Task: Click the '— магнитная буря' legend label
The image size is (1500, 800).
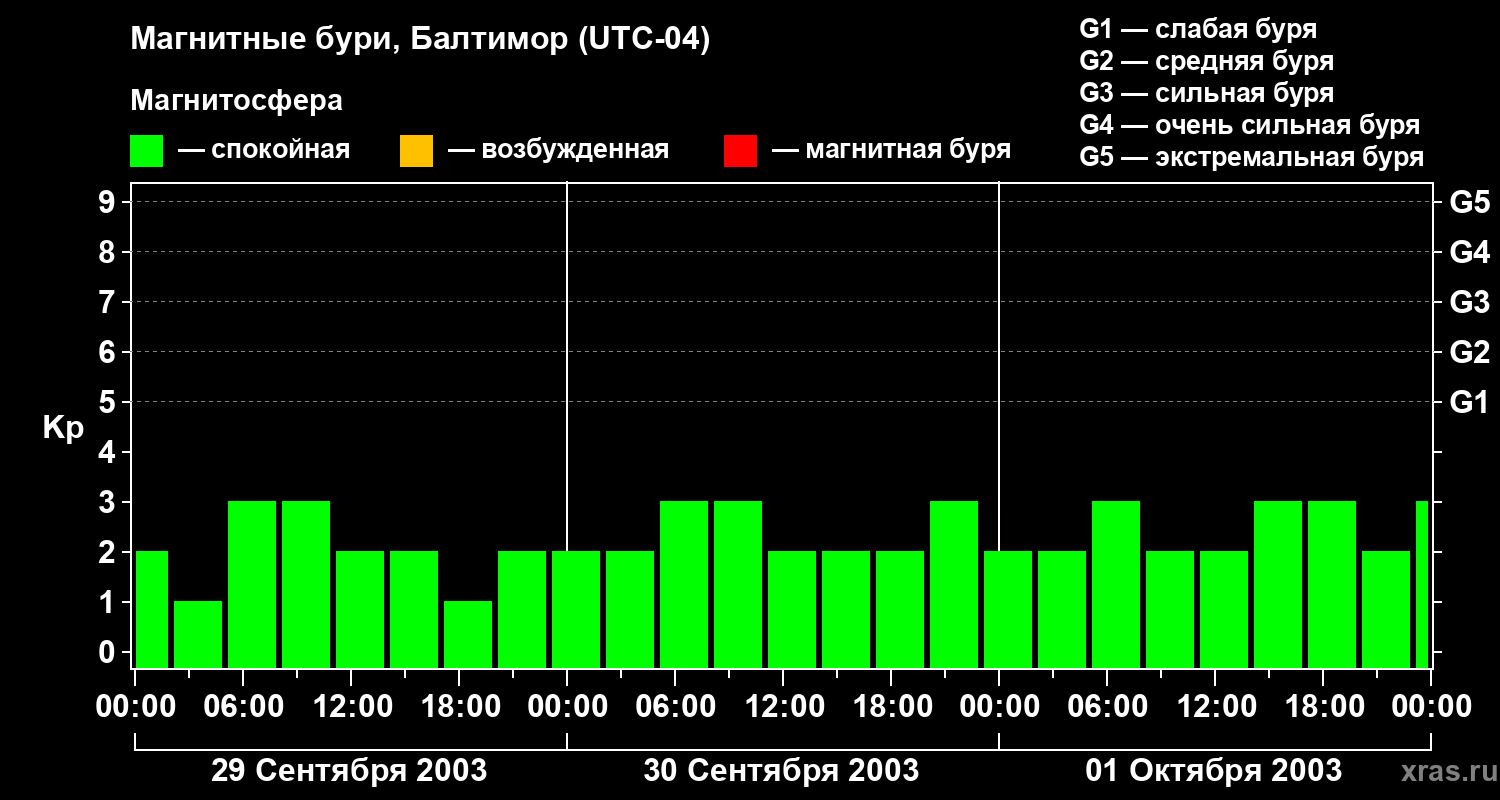Action: 891,150
